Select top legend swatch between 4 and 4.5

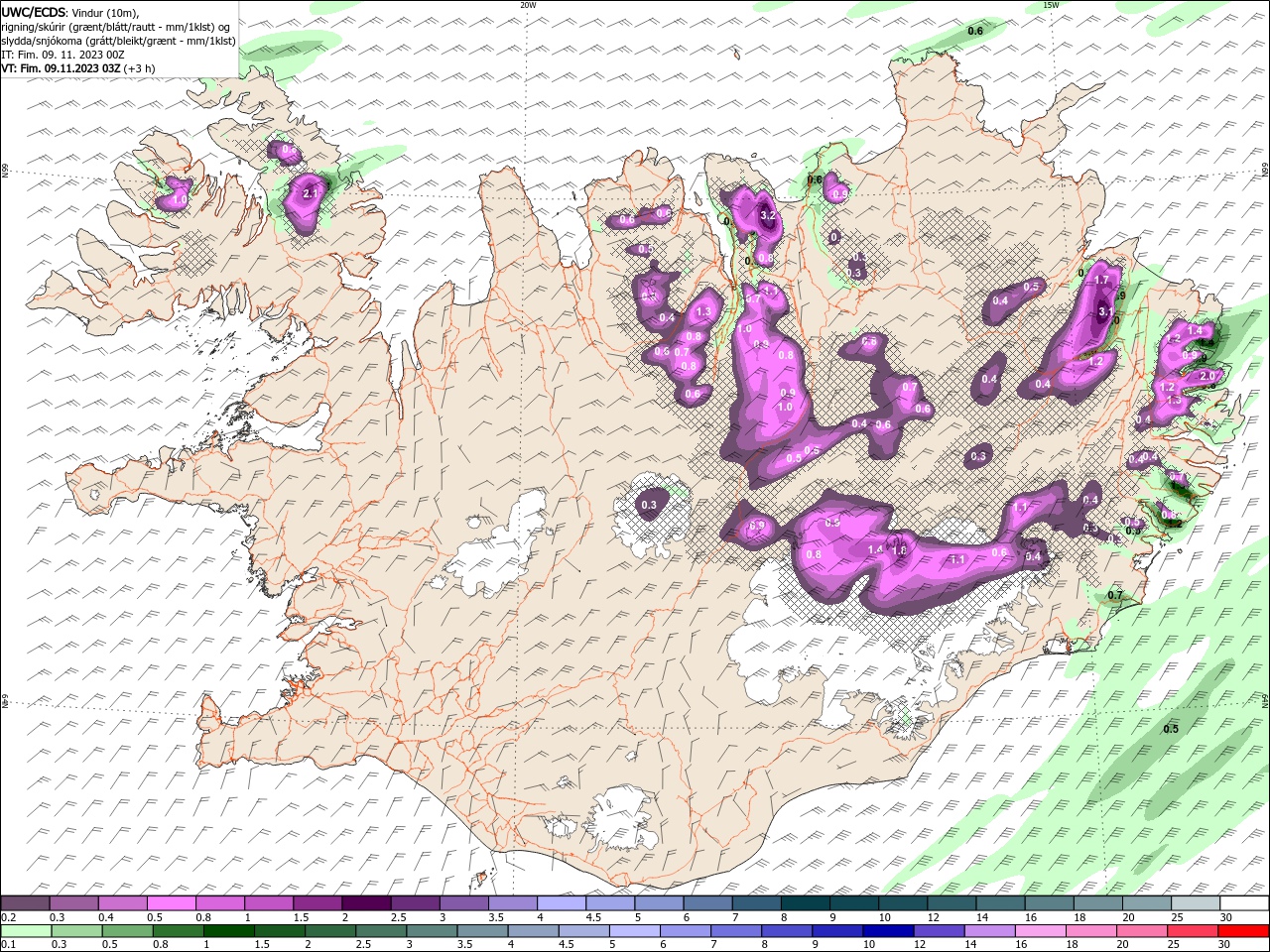[x=560, y=903]
